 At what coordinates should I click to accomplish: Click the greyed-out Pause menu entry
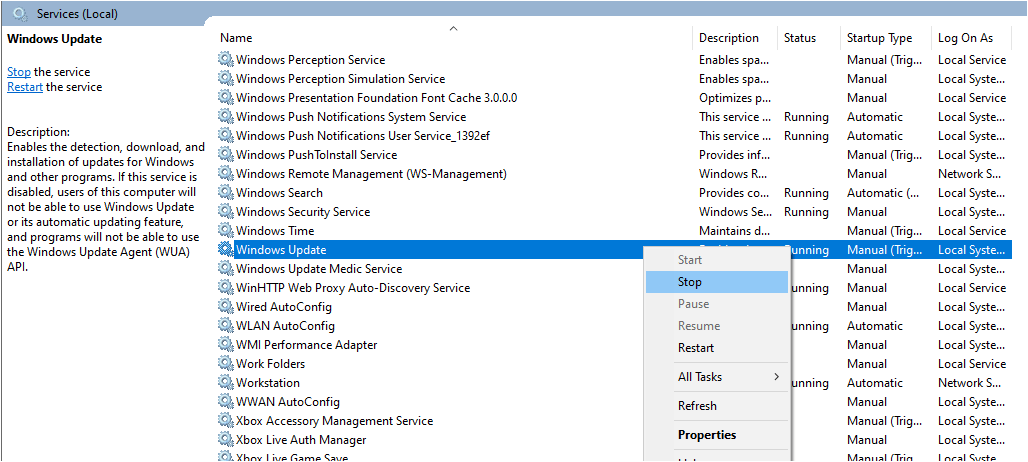[x=717, y=304]
